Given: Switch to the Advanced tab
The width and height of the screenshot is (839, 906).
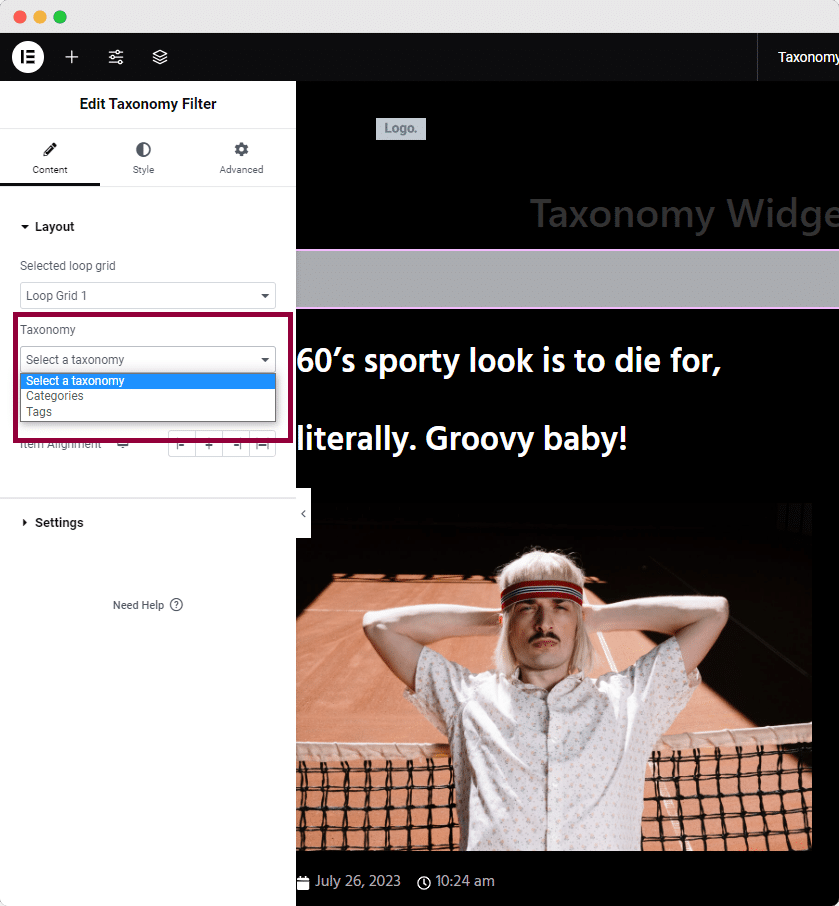Looking at the screenshot, I should (x=240, y=158).
